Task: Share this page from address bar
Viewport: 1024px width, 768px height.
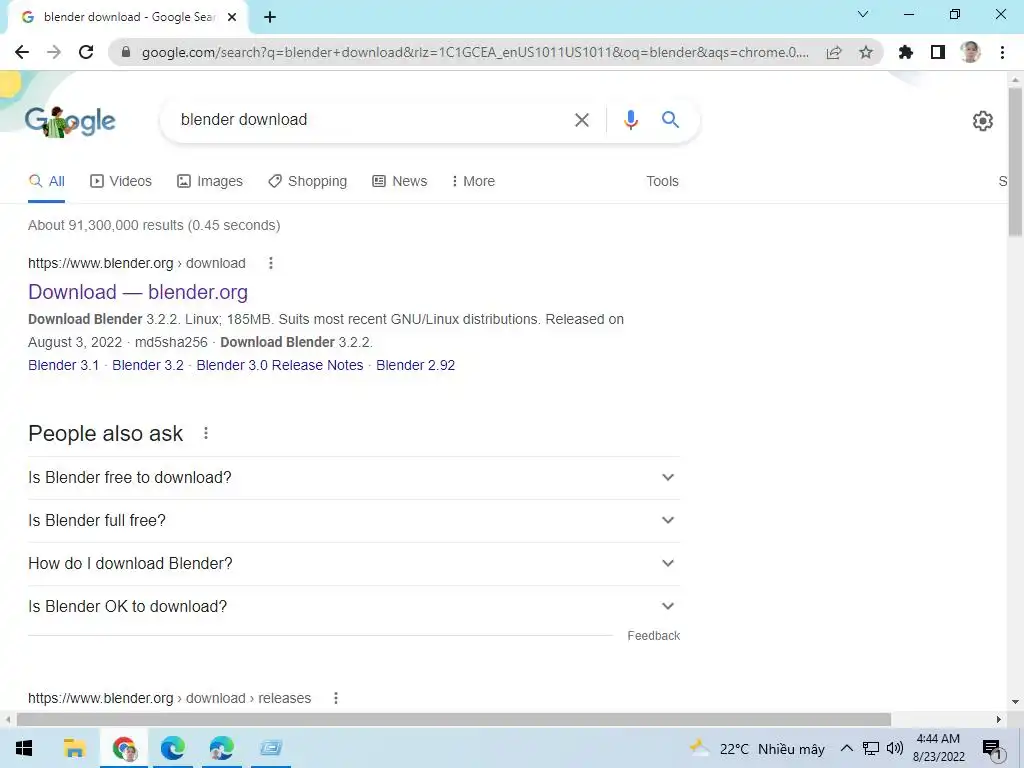Action: [834, 52]
